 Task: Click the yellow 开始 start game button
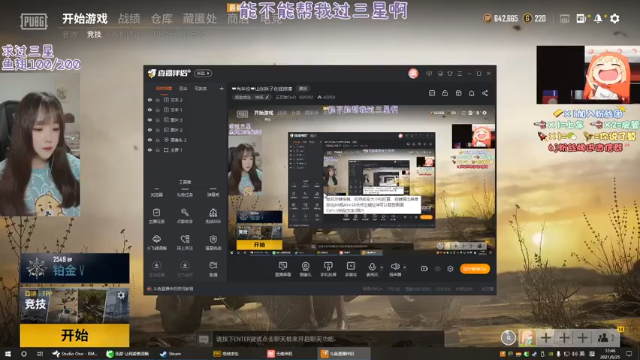click(x=75, y=336)
